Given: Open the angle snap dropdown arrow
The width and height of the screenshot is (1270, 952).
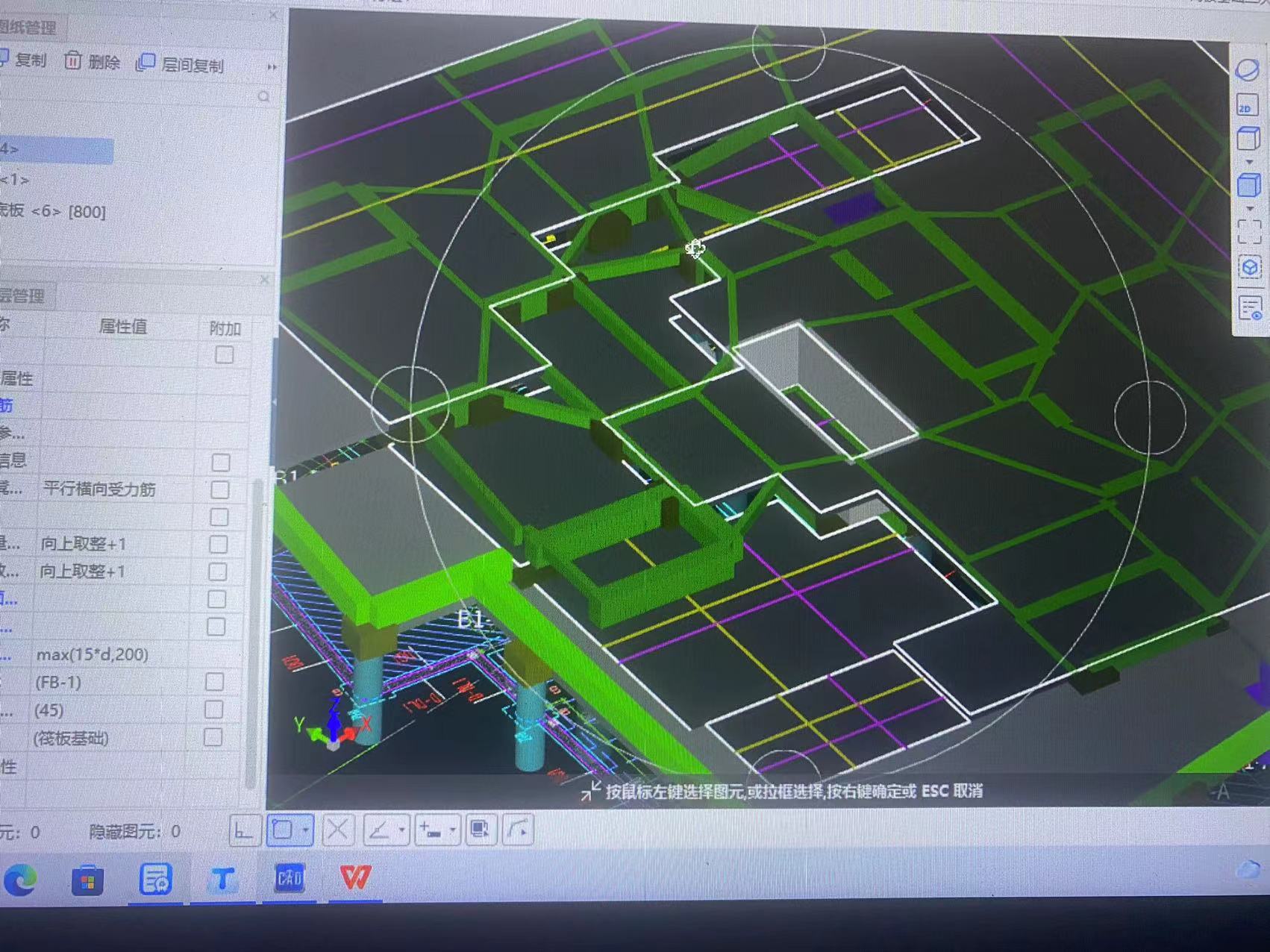Looking at the screenshot, I should [402, 830].
